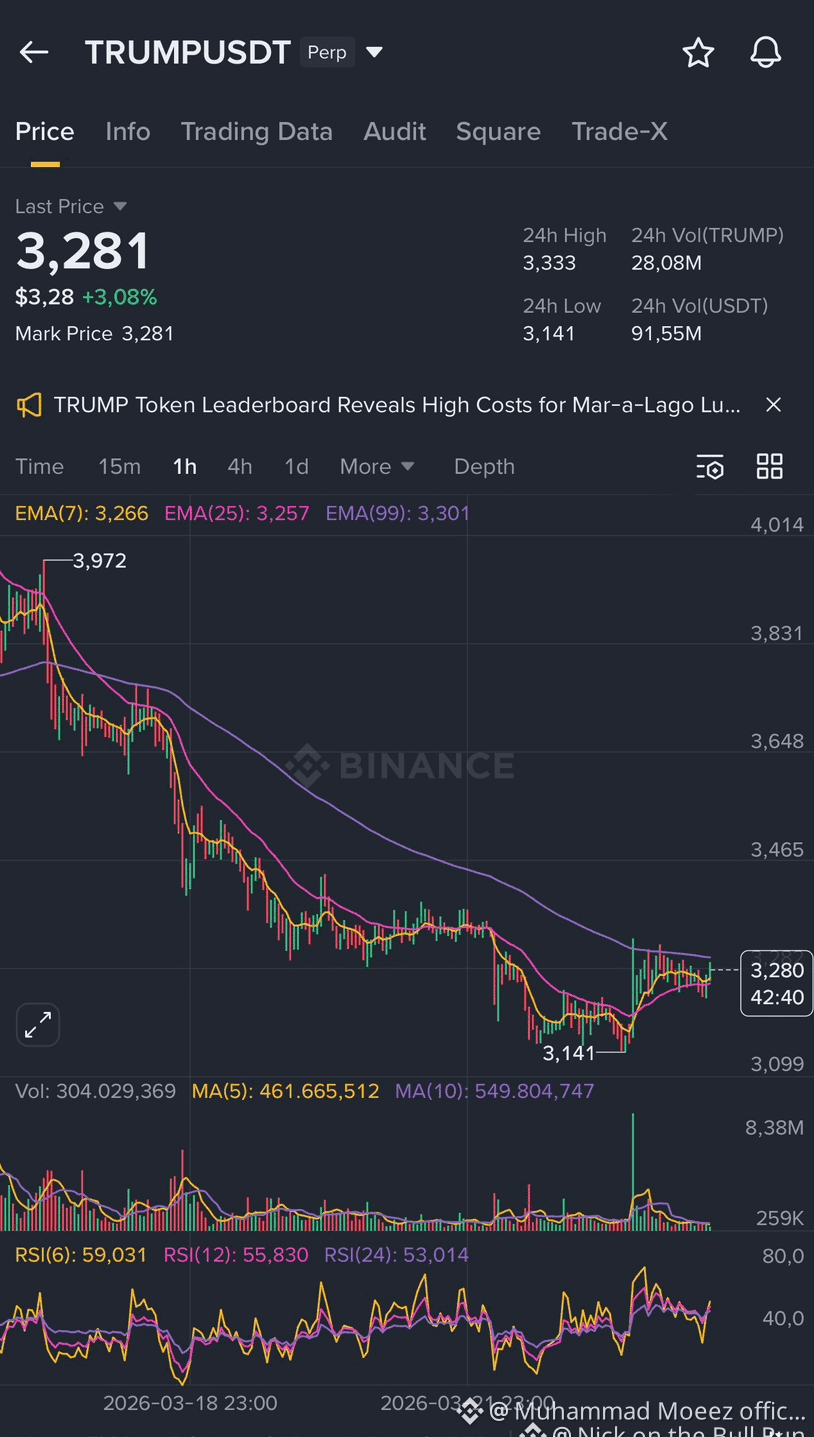Tap the 24h High value 3,333

pos(549,264)
